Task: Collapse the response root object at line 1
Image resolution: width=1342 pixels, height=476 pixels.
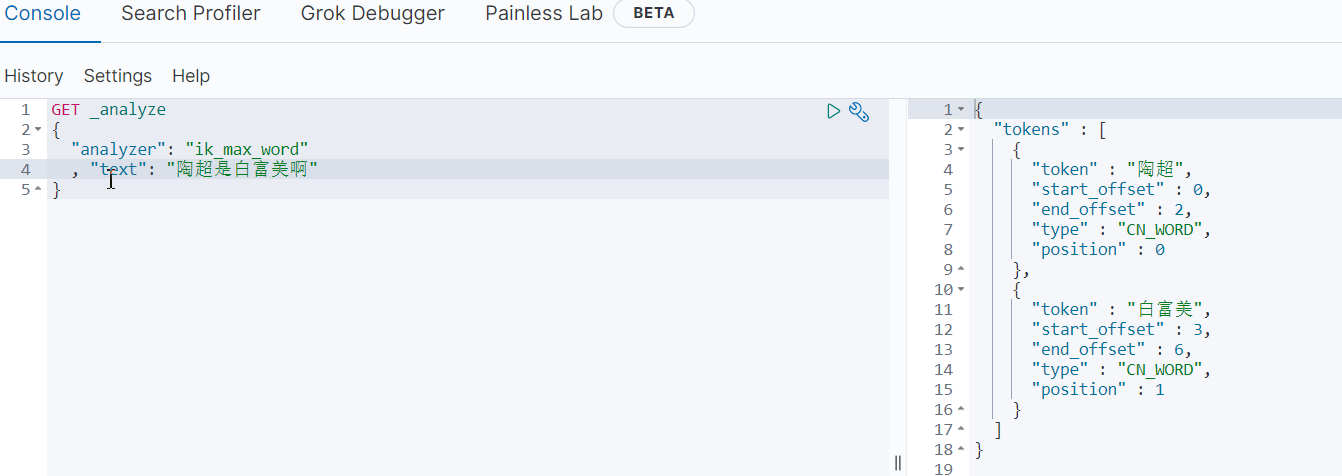Action: pyautogui.click(x=961, y=110)
